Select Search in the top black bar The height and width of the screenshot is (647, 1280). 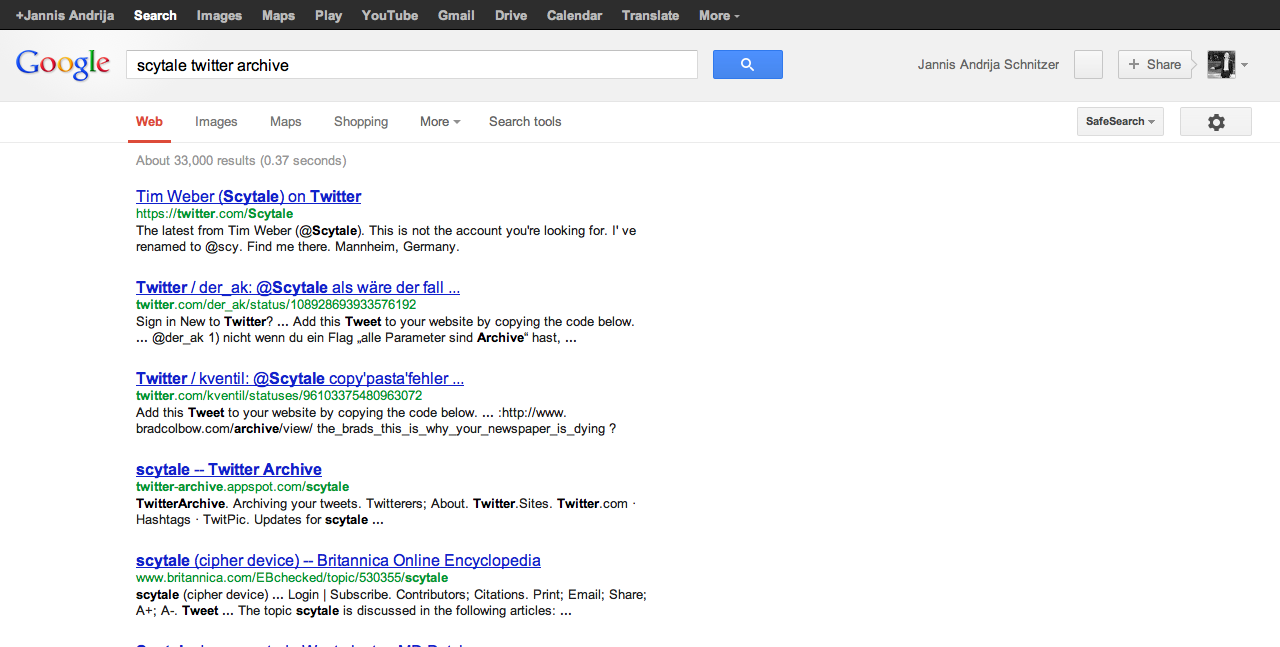pyautogui.click(x=155, y=15)
